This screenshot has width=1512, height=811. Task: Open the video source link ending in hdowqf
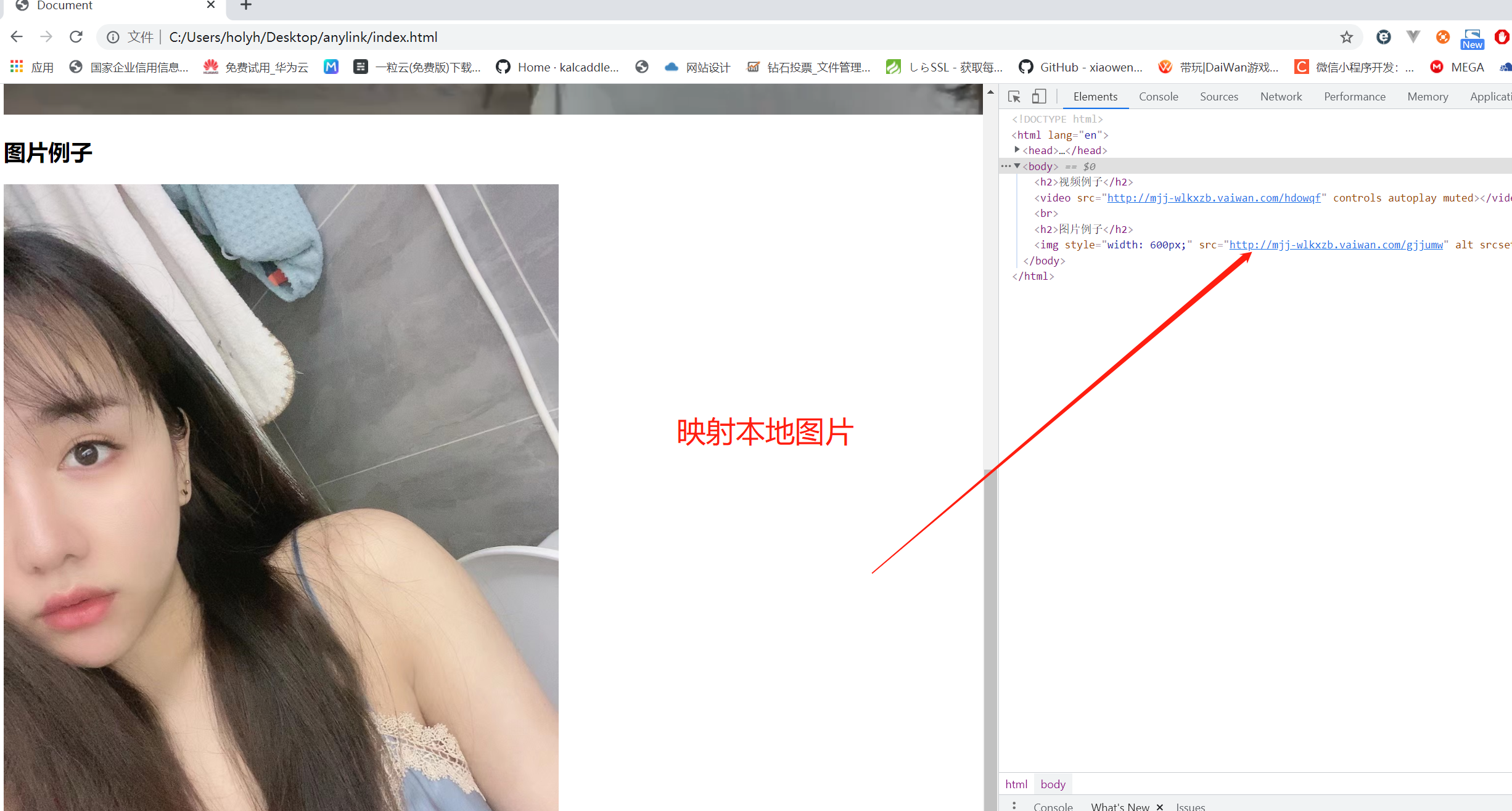tap(1214, 198)
